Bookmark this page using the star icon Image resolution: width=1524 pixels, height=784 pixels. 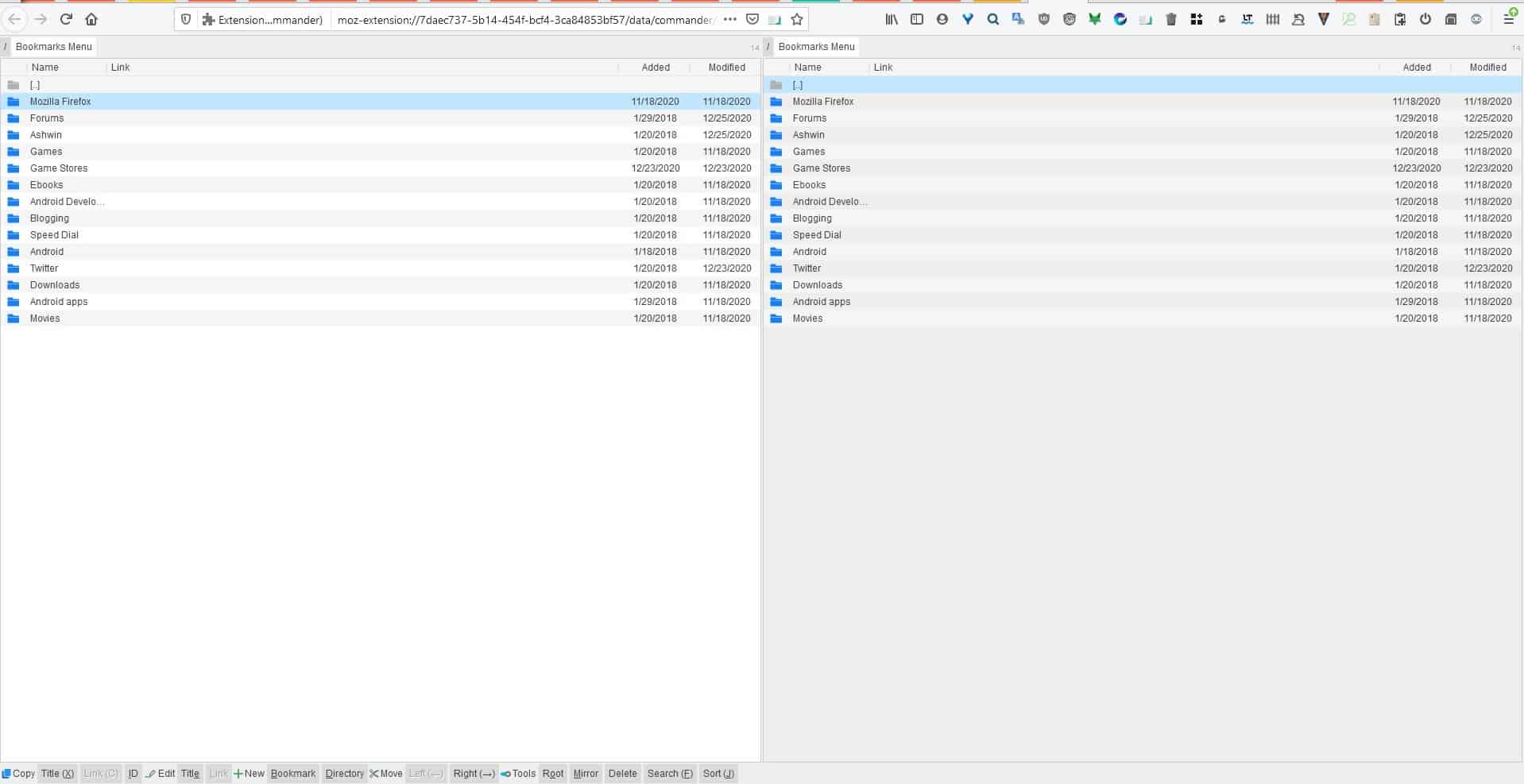[795, 18]
